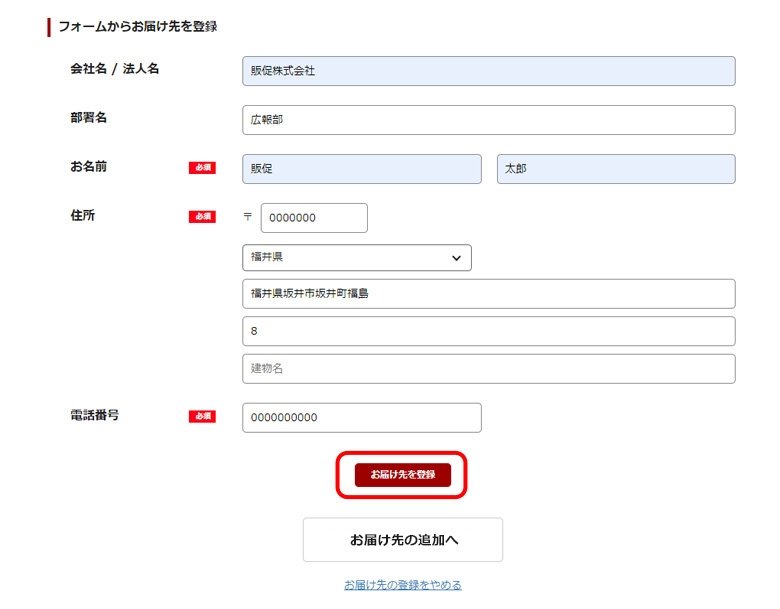Click the 〒 postal mark symbol
Viewport: 780px width, 609px height.
(248, 218)
